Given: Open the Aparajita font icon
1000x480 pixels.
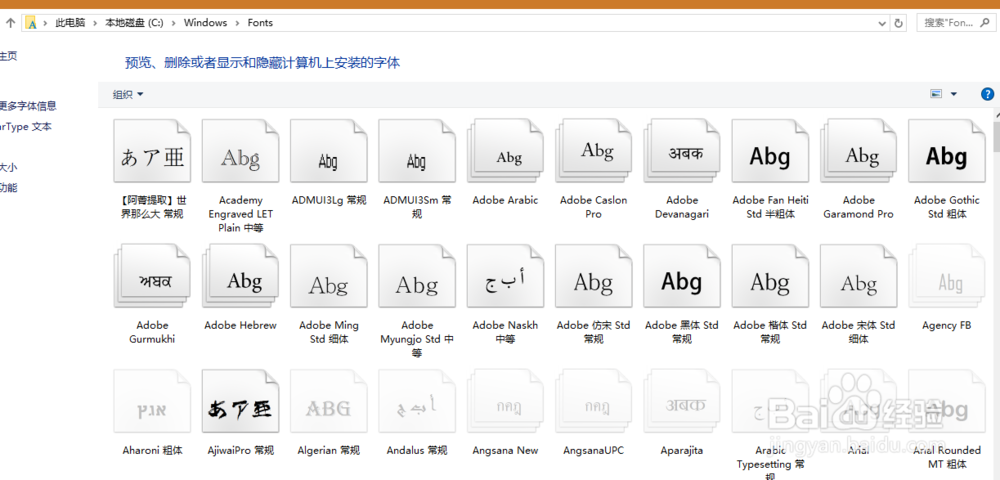Looking at the screenshot, I should coord(682,402).
